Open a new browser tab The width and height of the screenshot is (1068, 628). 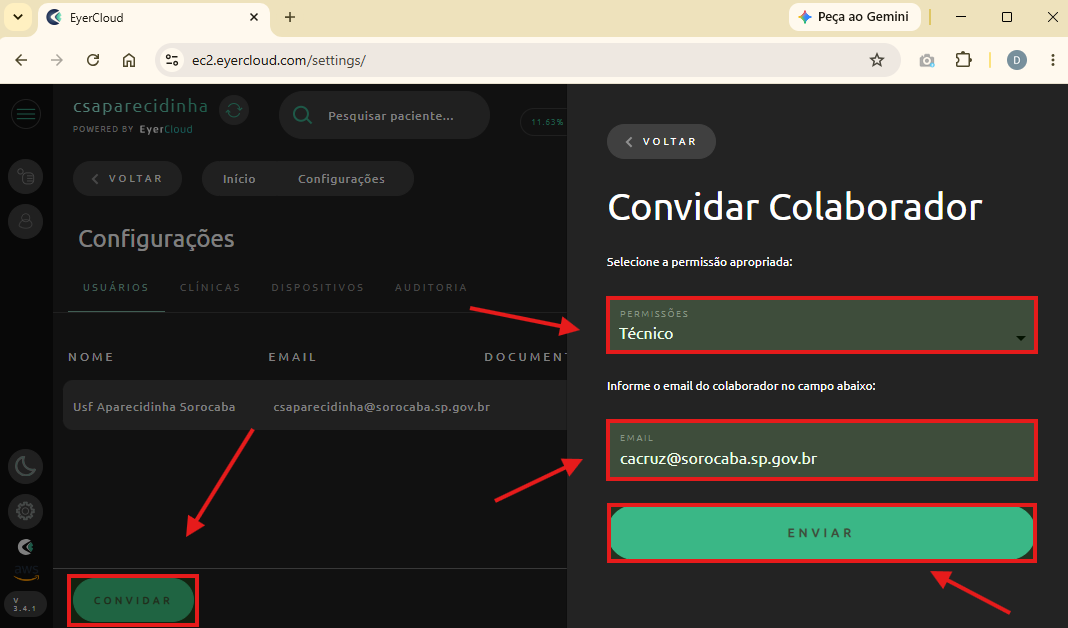coord(290,17)
